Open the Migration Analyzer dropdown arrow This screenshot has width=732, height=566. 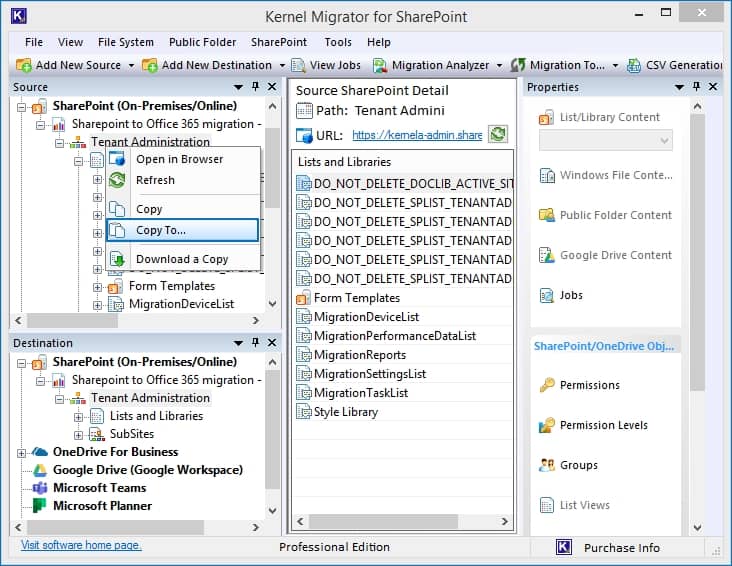tap(499, 65)
